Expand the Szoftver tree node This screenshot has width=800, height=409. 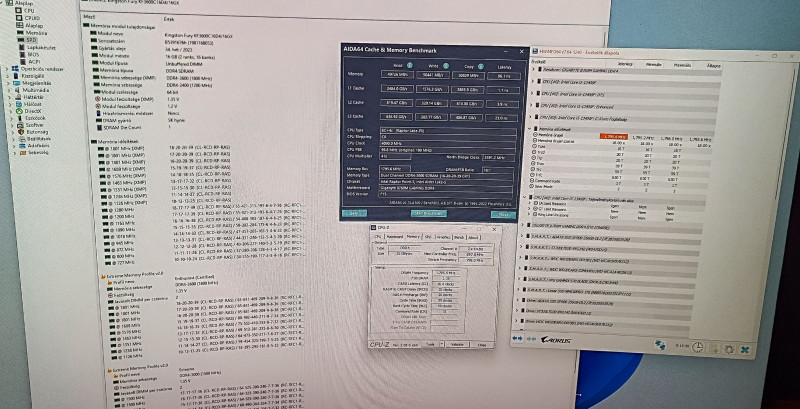click(x=12, y=124)
